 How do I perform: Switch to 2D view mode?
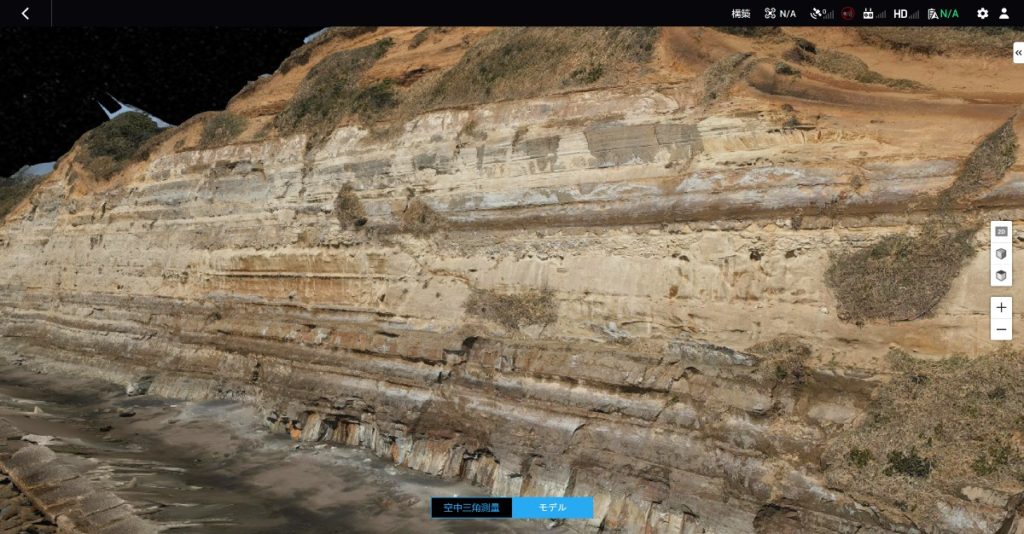(x=1001, y=232)
